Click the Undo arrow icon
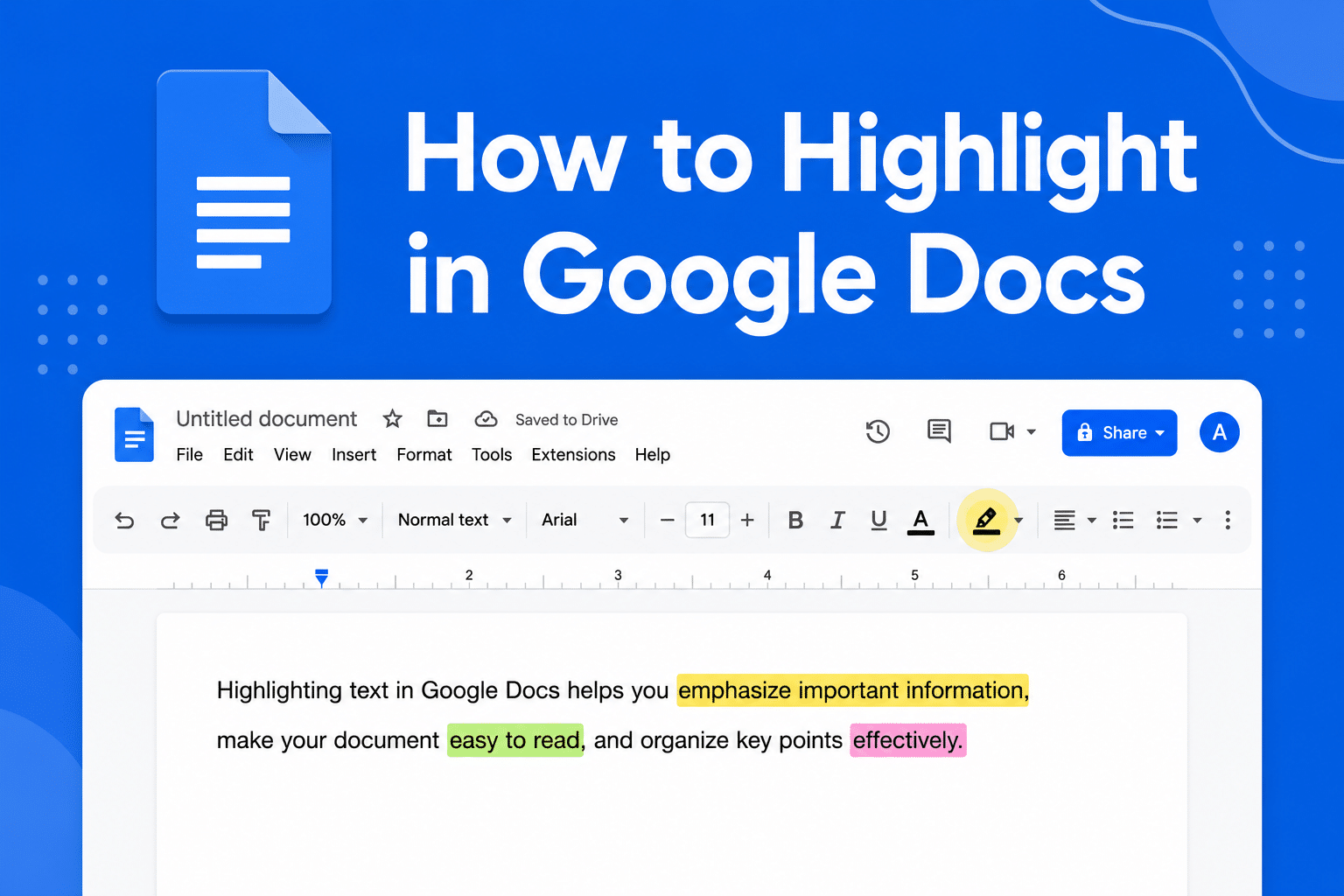Viewport: 1344px width, 896px height. click(124, 521)
